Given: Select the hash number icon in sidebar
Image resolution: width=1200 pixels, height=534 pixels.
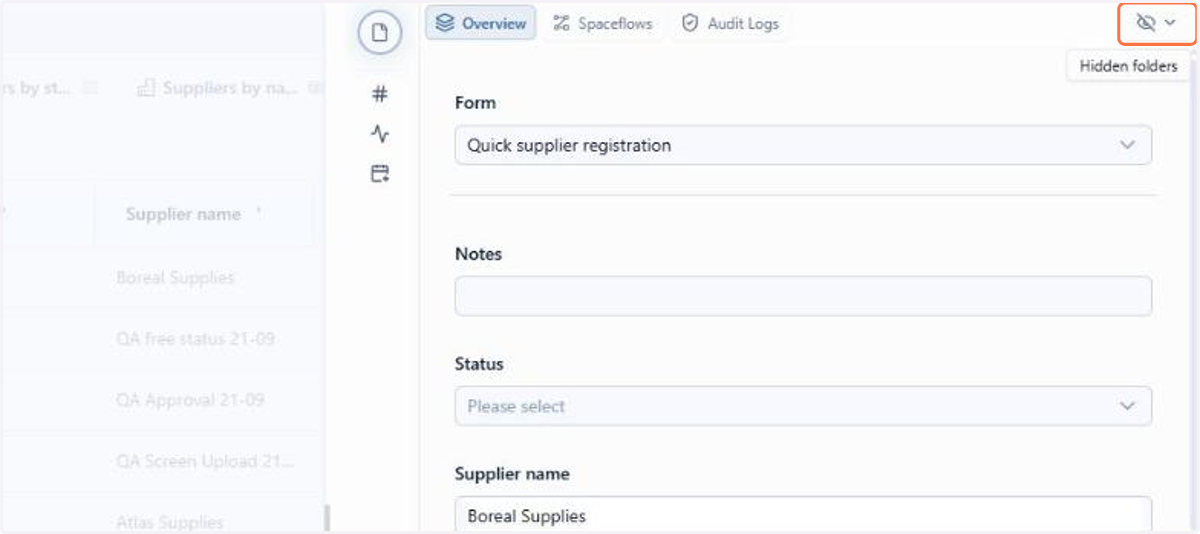Looking at the screenshot, I should click(380, 94).
